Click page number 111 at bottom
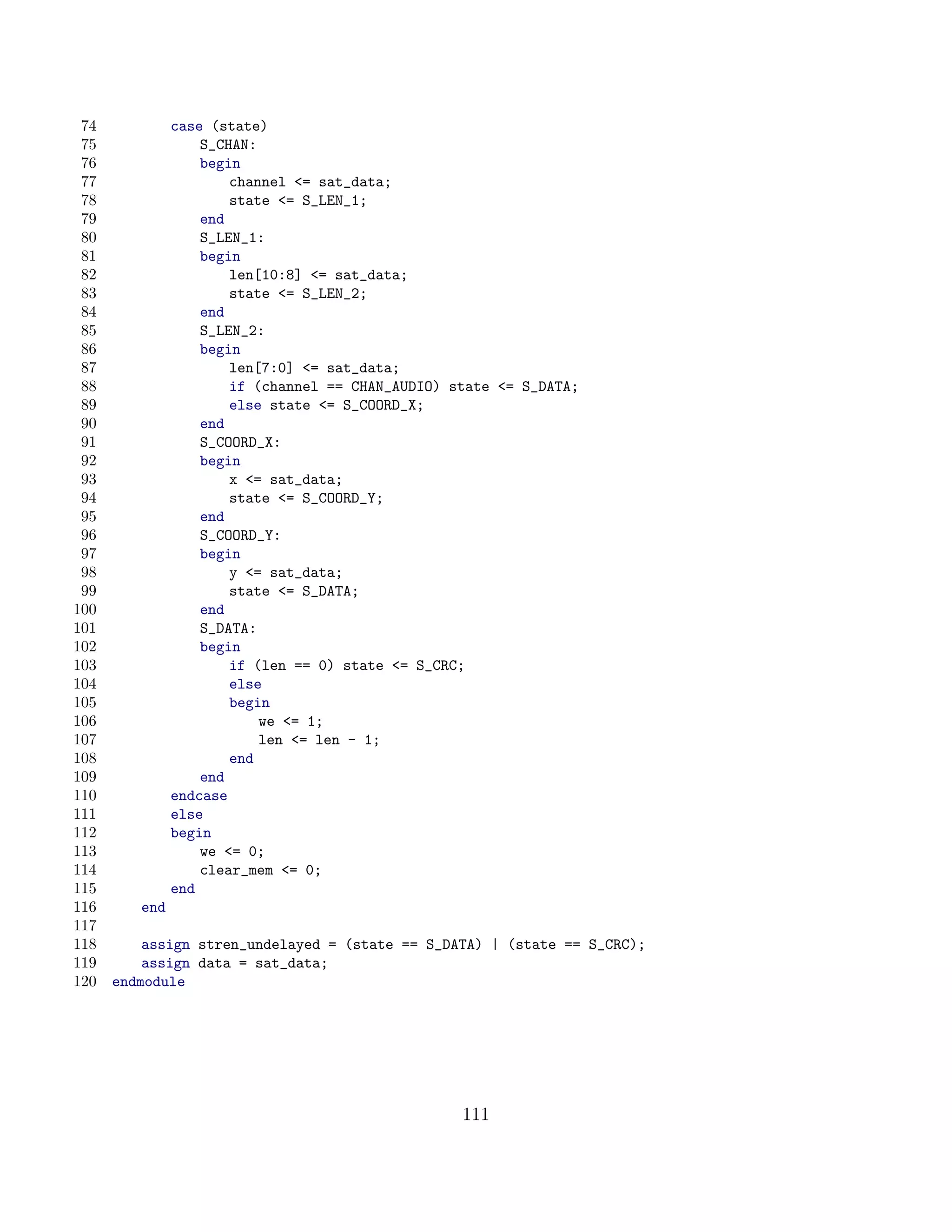Screen dimensions: 952x1232 (476, 1115)
